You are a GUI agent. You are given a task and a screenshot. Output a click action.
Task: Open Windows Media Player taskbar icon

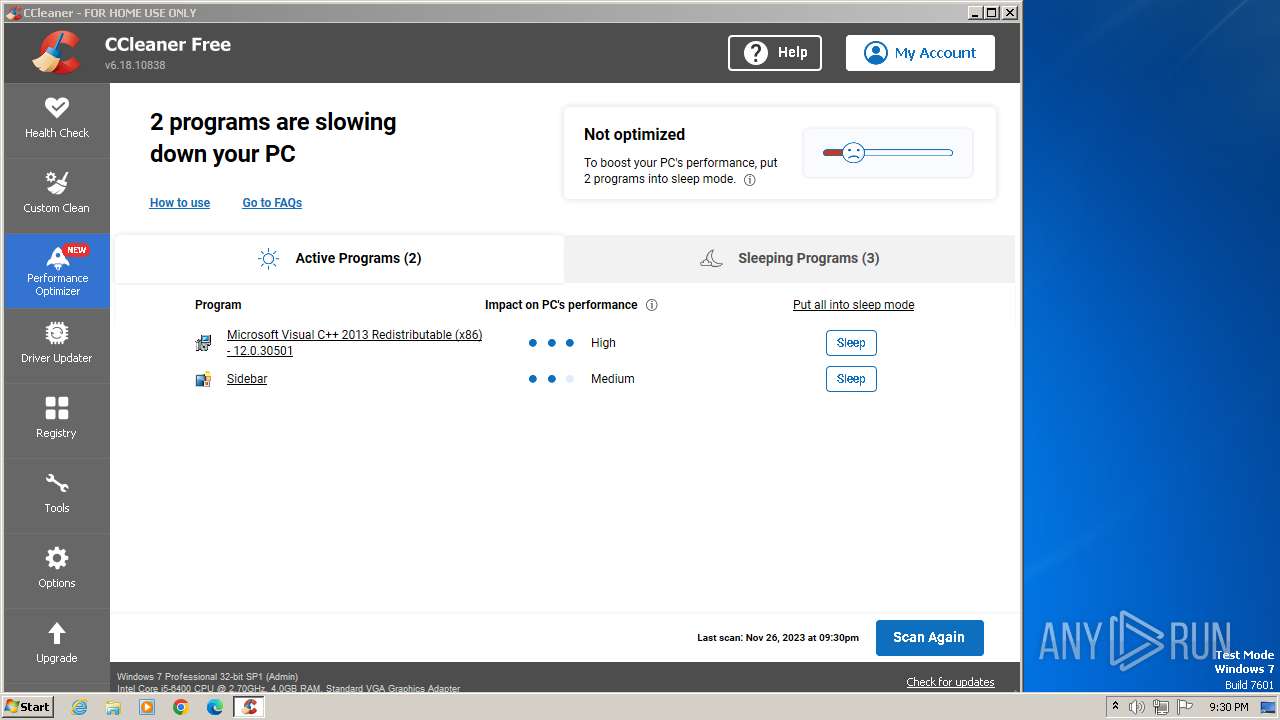point(147,707)
